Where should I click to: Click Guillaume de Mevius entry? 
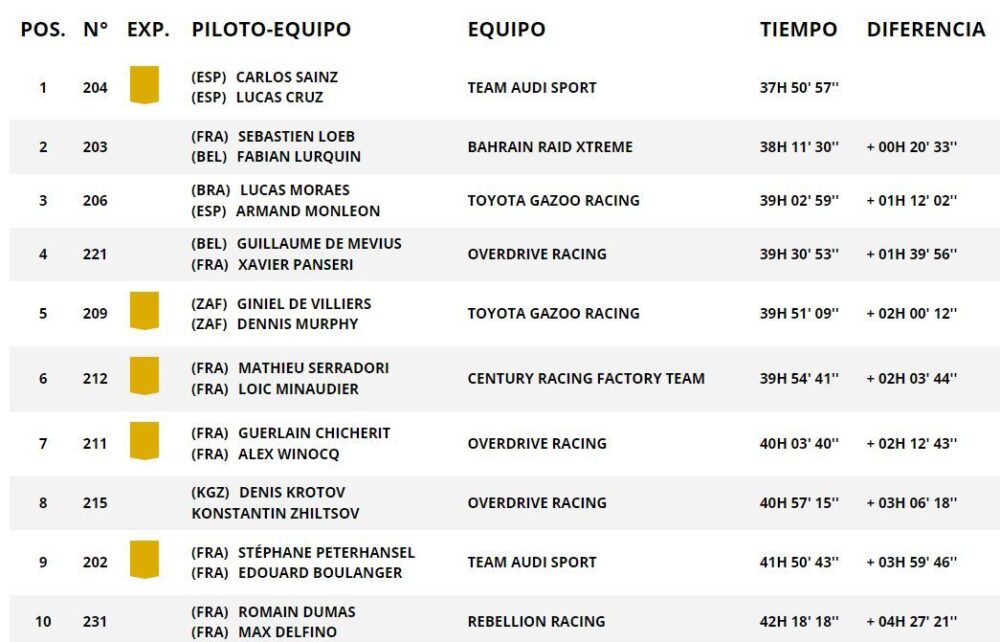[x=319, y=244]
